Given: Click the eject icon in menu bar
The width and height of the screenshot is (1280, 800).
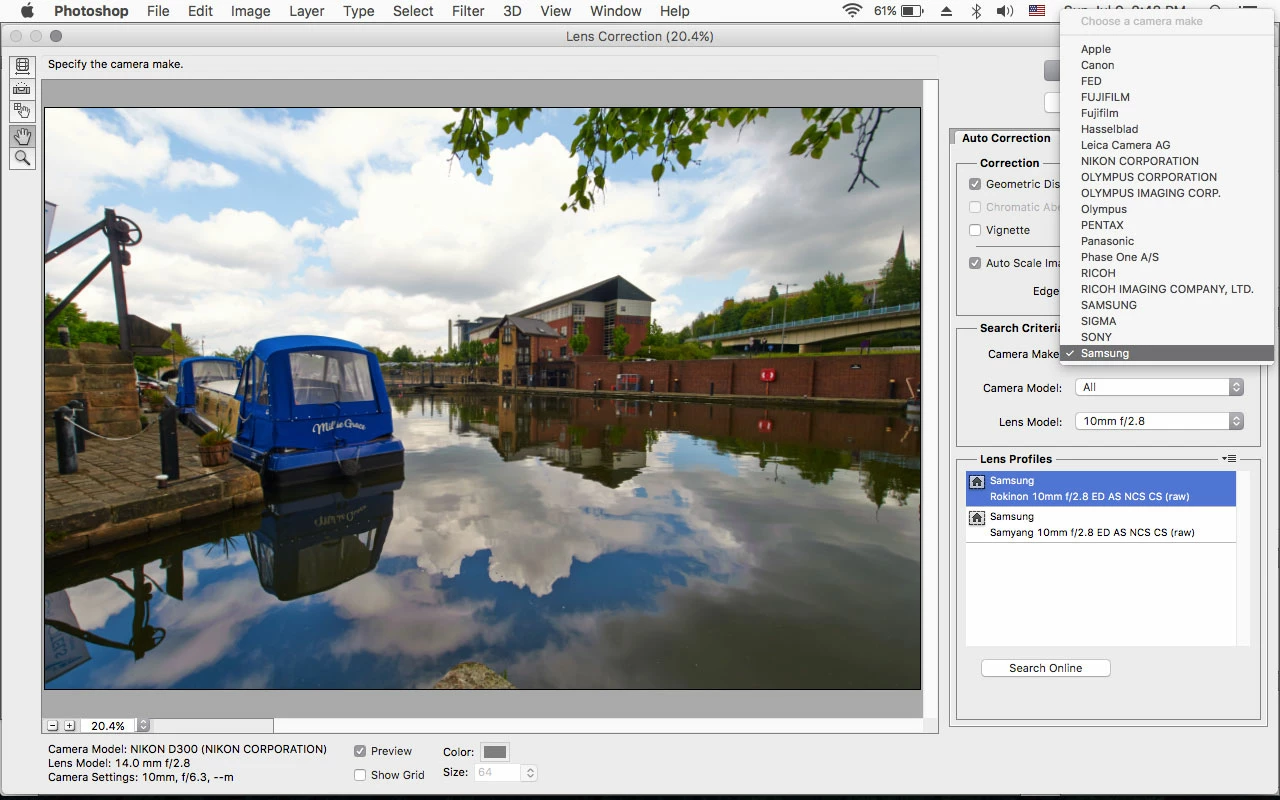Looking at the screenshot, I should tap(946, 11).
